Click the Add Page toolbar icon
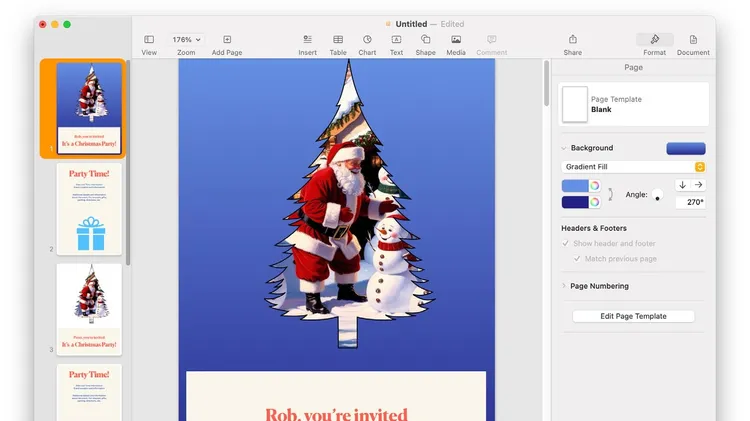This screenshot has width=750, height=421. tap(227, 39)
